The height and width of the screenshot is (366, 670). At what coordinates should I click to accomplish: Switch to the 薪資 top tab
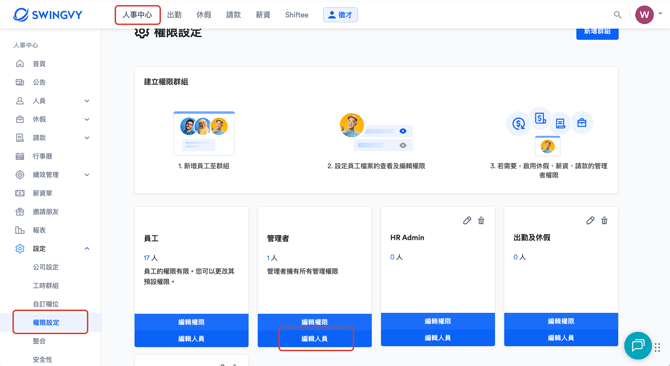[x=263, y=15]
